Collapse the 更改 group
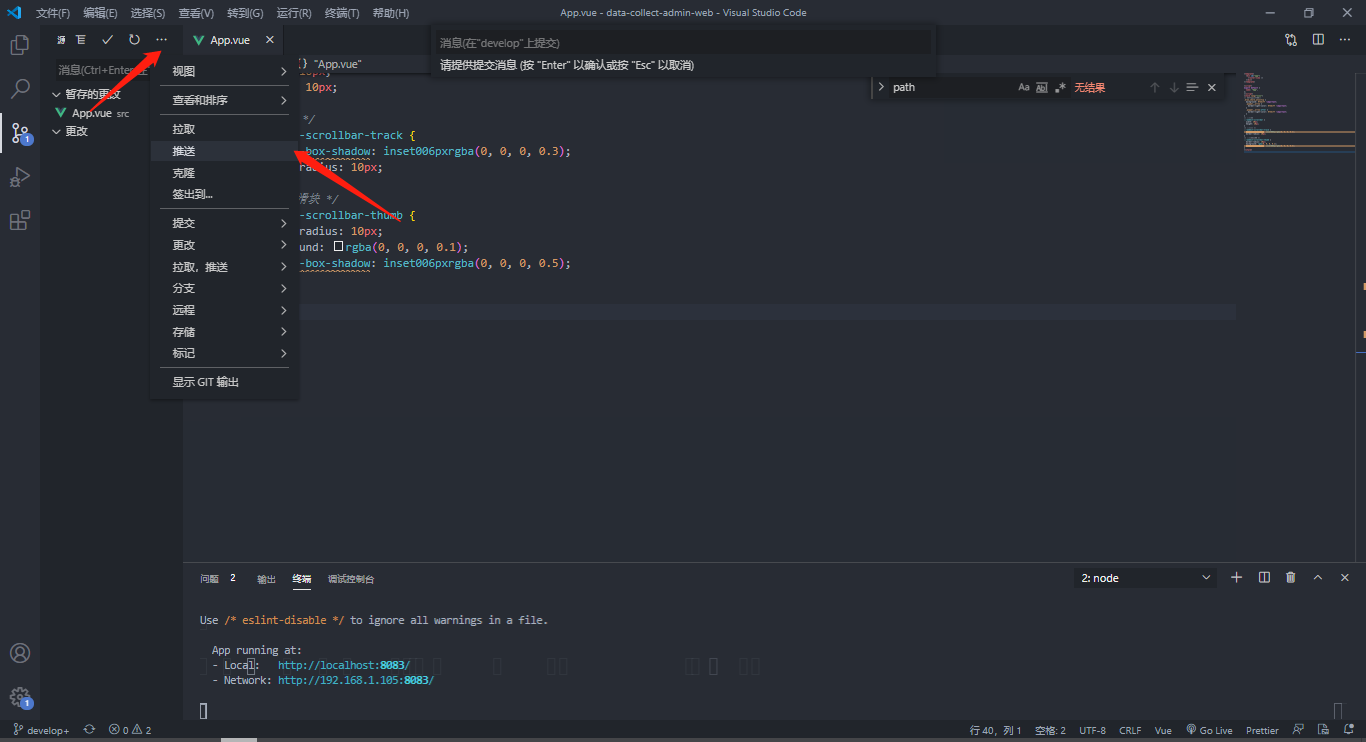The image size is (1366, 742). [57, 131]
